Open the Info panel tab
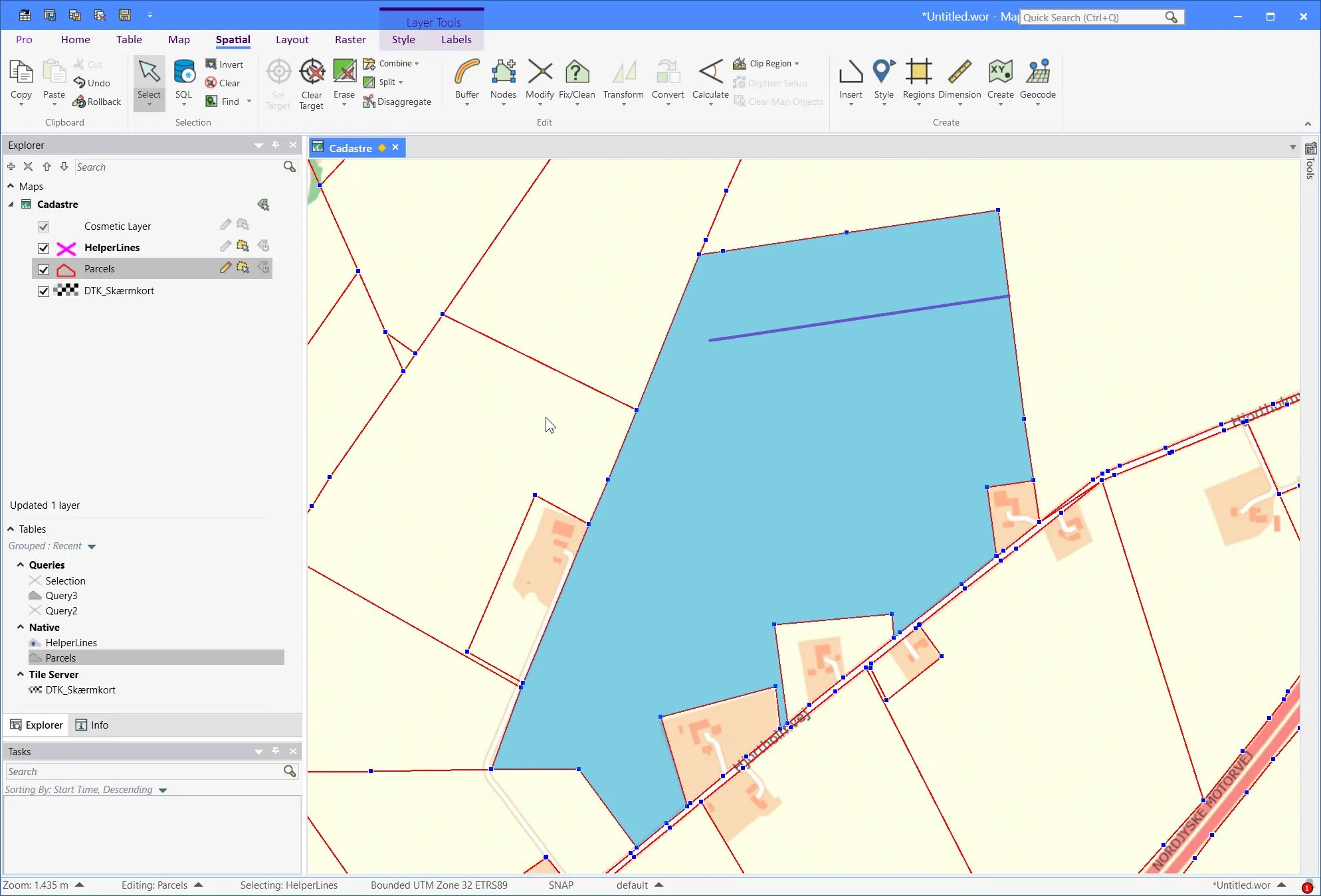Viewport: 1321px width, 896px height. pyautogui.click(x=92, y=725)
